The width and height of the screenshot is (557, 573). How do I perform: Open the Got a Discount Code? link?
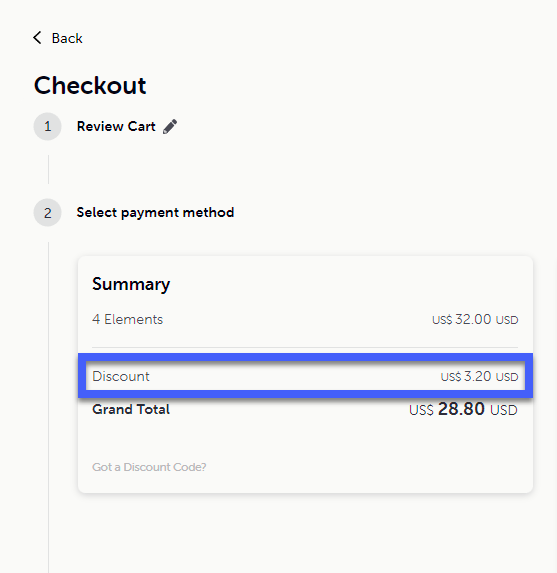pyautogui.click(x=149, y=467)
